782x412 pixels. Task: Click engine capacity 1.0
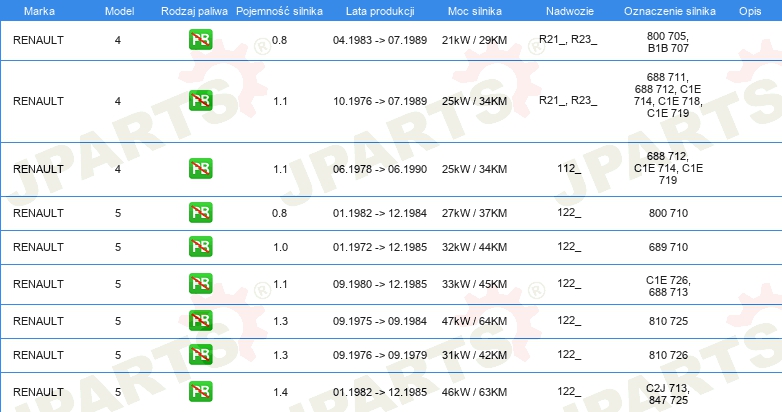click(x=280, y=247)
